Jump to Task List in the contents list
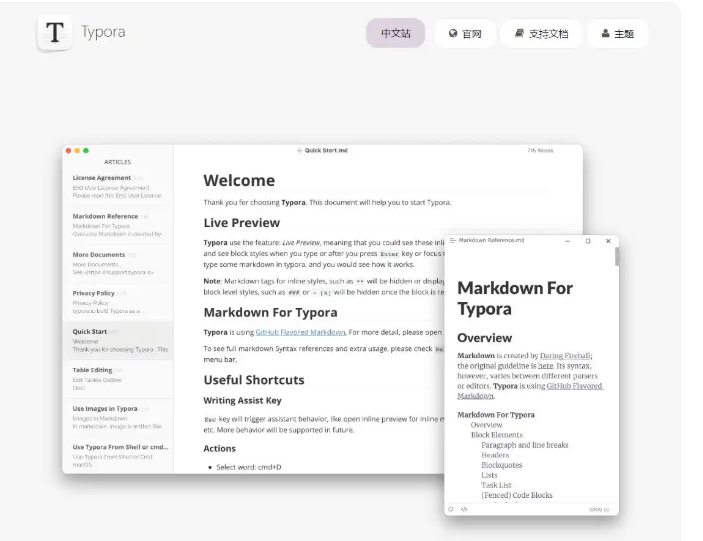Screen dimensions: 703x541 tap(496, 485)
